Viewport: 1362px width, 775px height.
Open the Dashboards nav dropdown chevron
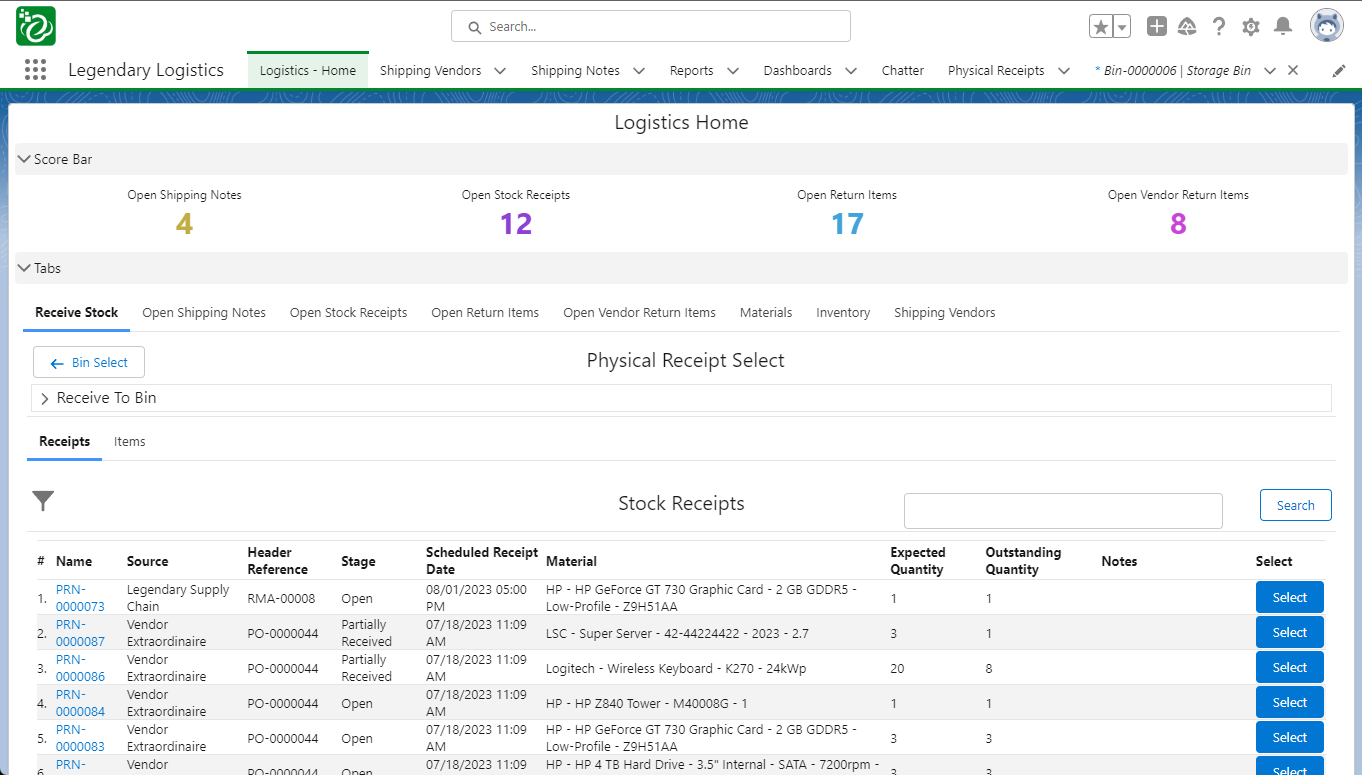(850, 71)
